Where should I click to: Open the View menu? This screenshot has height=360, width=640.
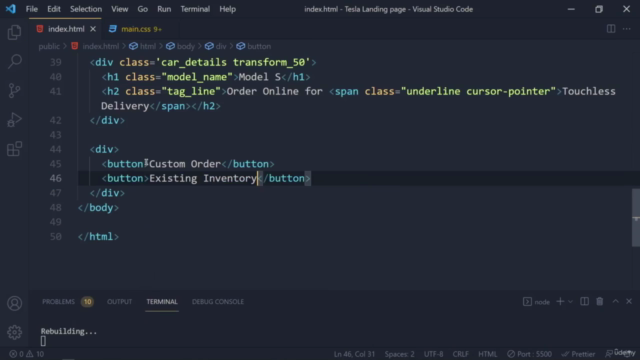pos(120,9)
